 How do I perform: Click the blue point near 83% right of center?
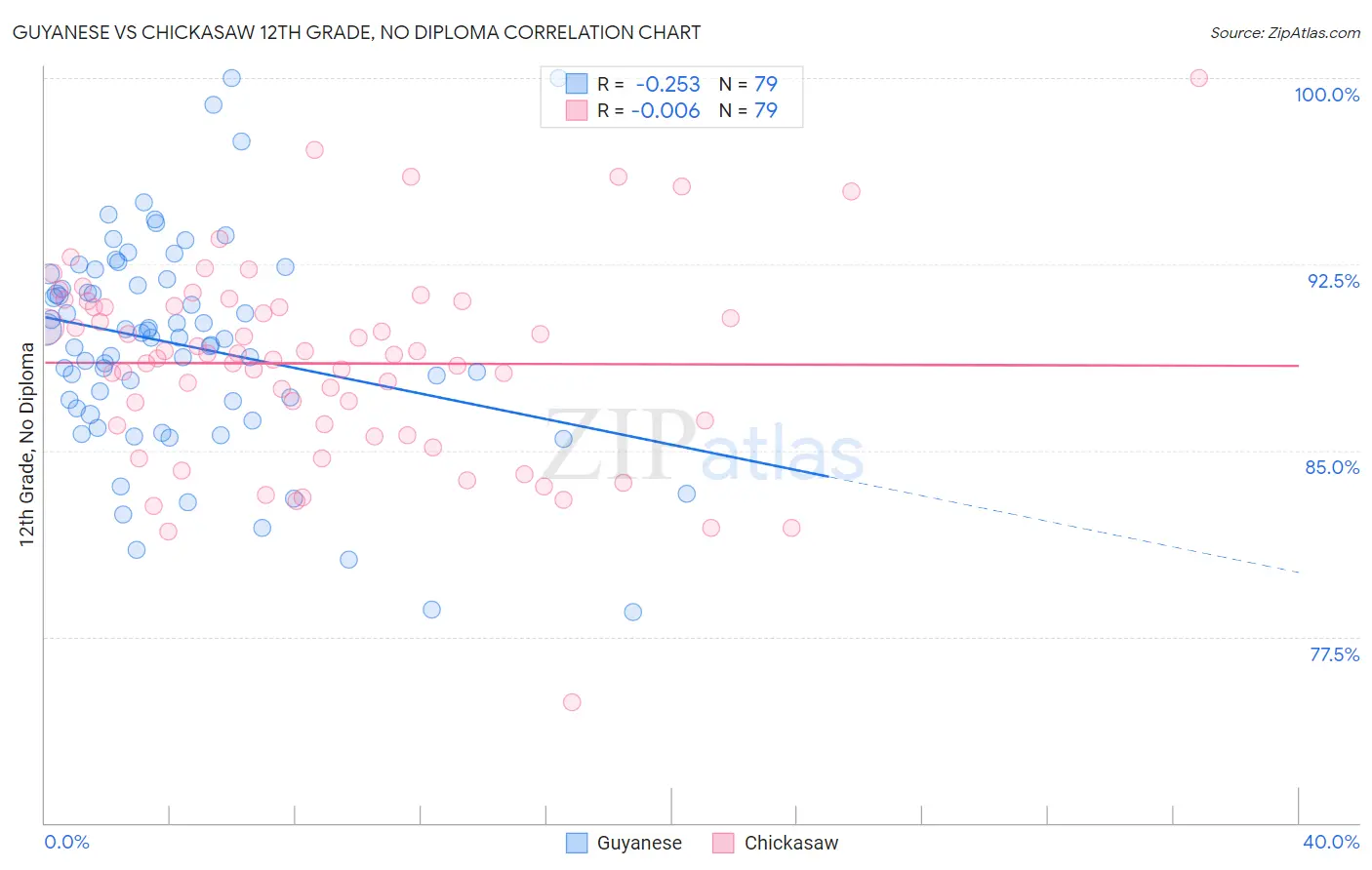click(687, 494)
